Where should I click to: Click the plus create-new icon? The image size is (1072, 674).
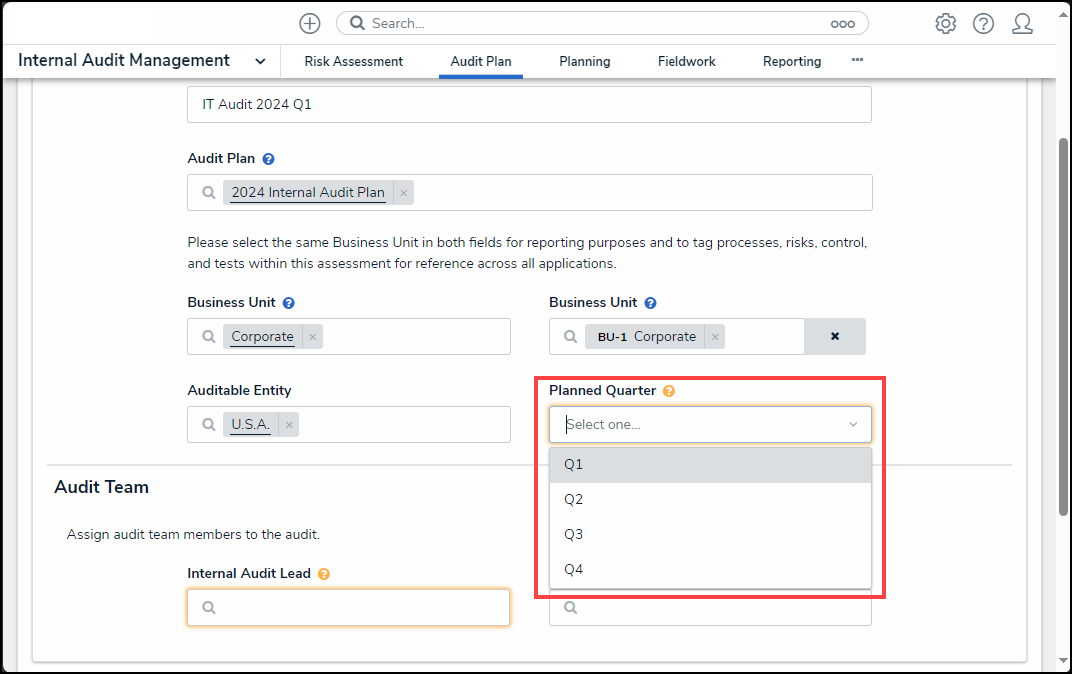coord(310,23)
